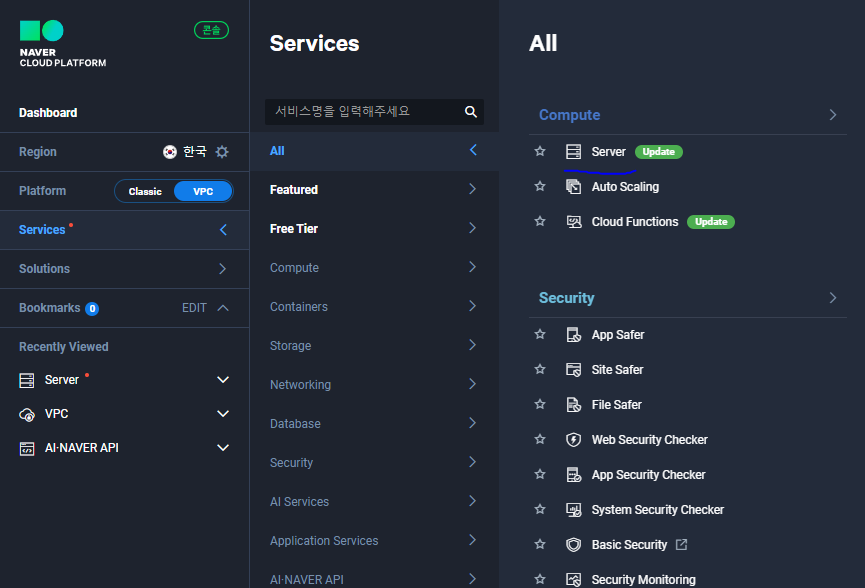Select the All services category
This screenshot has width=865, height=588.
click(374, 151)
